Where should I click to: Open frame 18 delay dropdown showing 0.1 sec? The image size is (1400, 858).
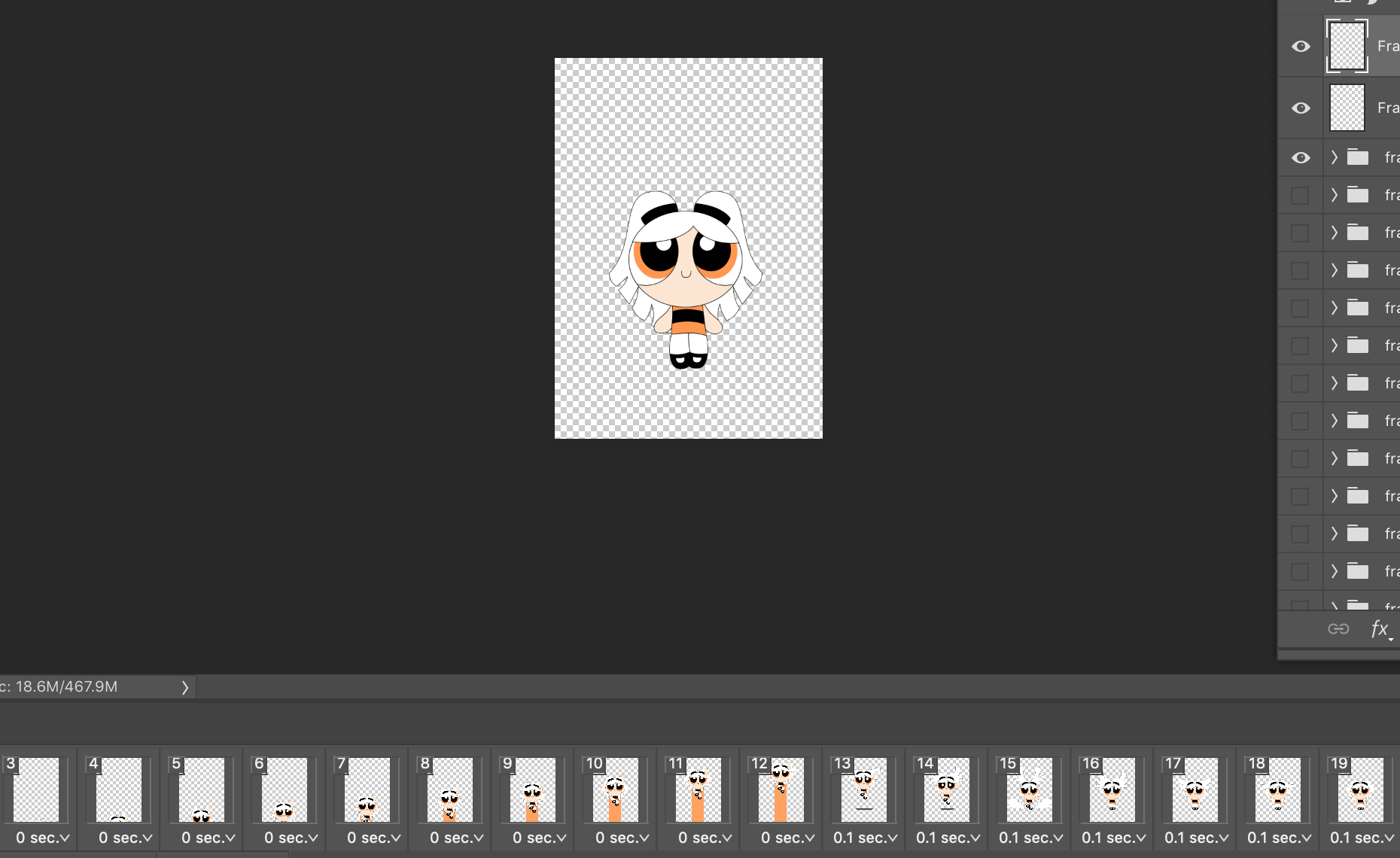click(1280, 838)
